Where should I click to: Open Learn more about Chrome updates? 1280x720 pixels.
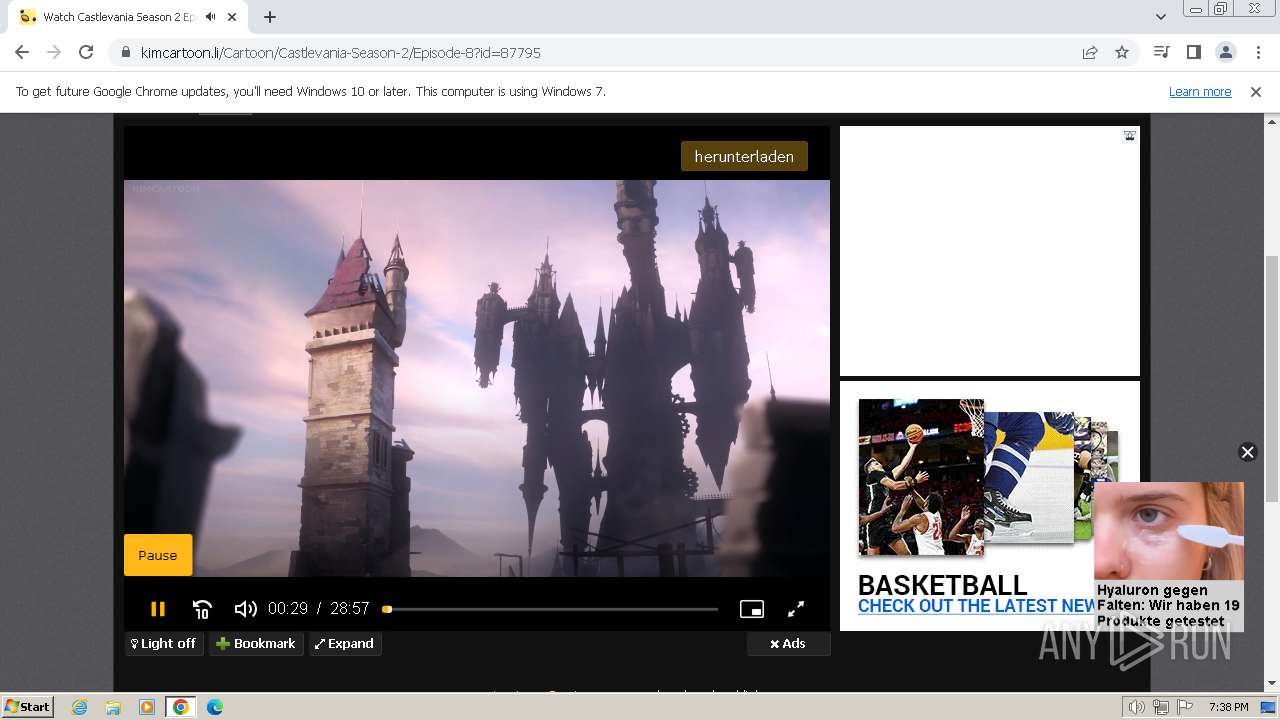[1200, 92]
